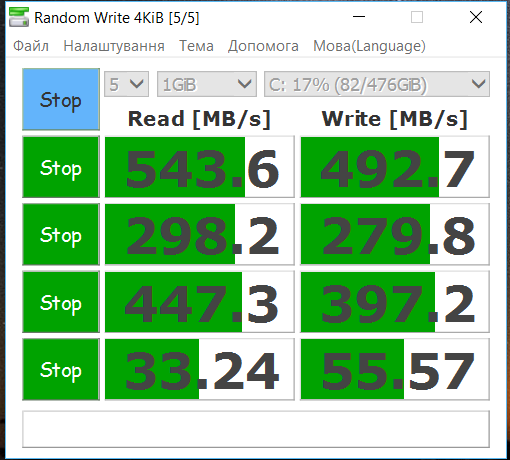The image size is (510, 460).
Task: Click the CrystalDiskMark app icon in title bar
Action: (x=19, y=17)
